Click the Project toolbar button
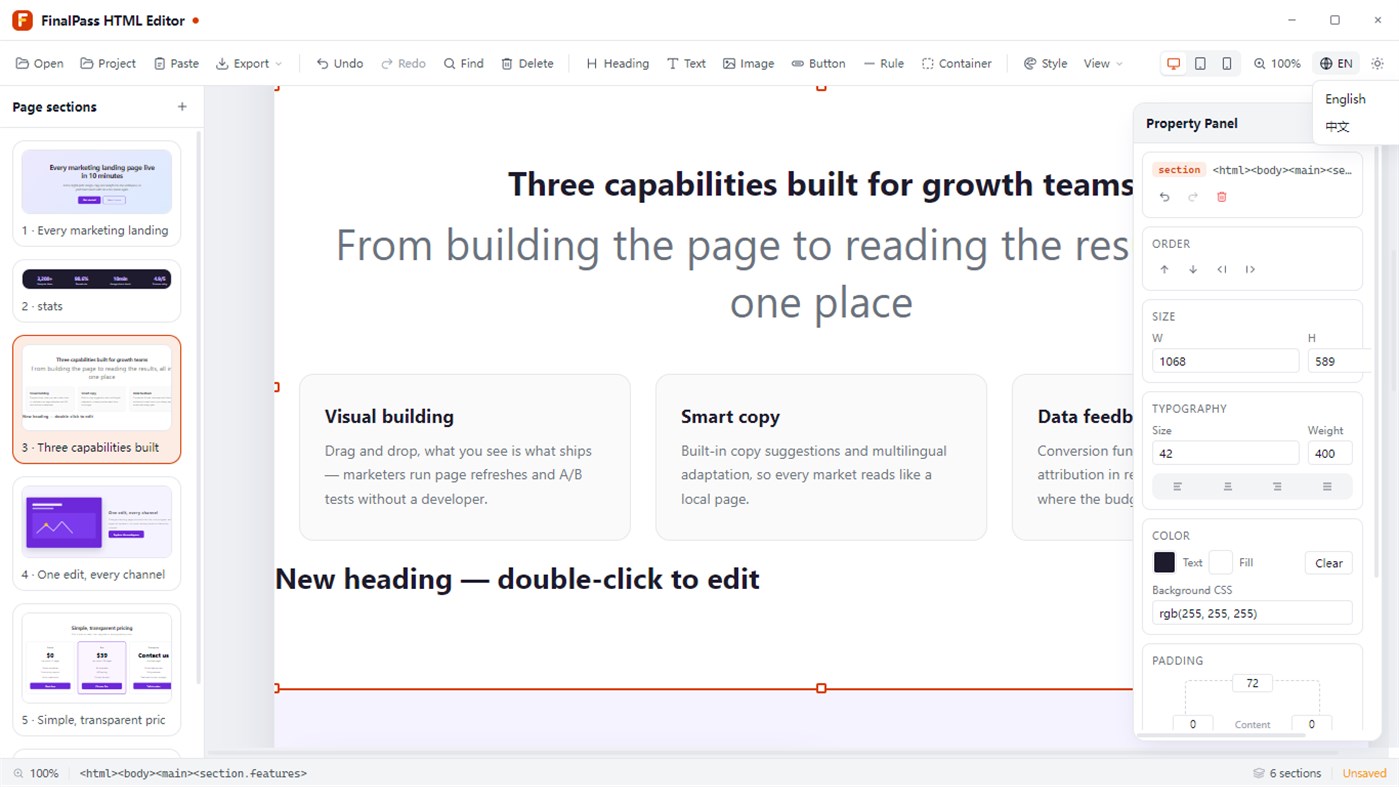Viewport: 1399px width, 787px height. (x=108, y=63)
